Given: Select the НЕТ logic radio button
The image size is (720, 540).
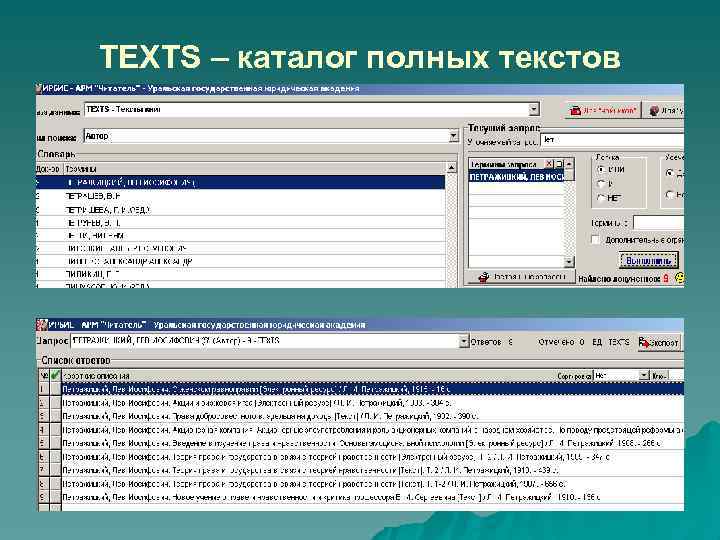Looking at the screenshot, I should click(601, 198).
